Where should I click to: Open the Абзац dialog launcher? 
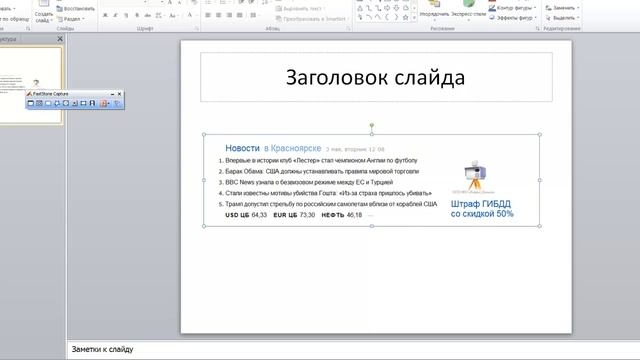pyautogui.click(x=348, y=29)
